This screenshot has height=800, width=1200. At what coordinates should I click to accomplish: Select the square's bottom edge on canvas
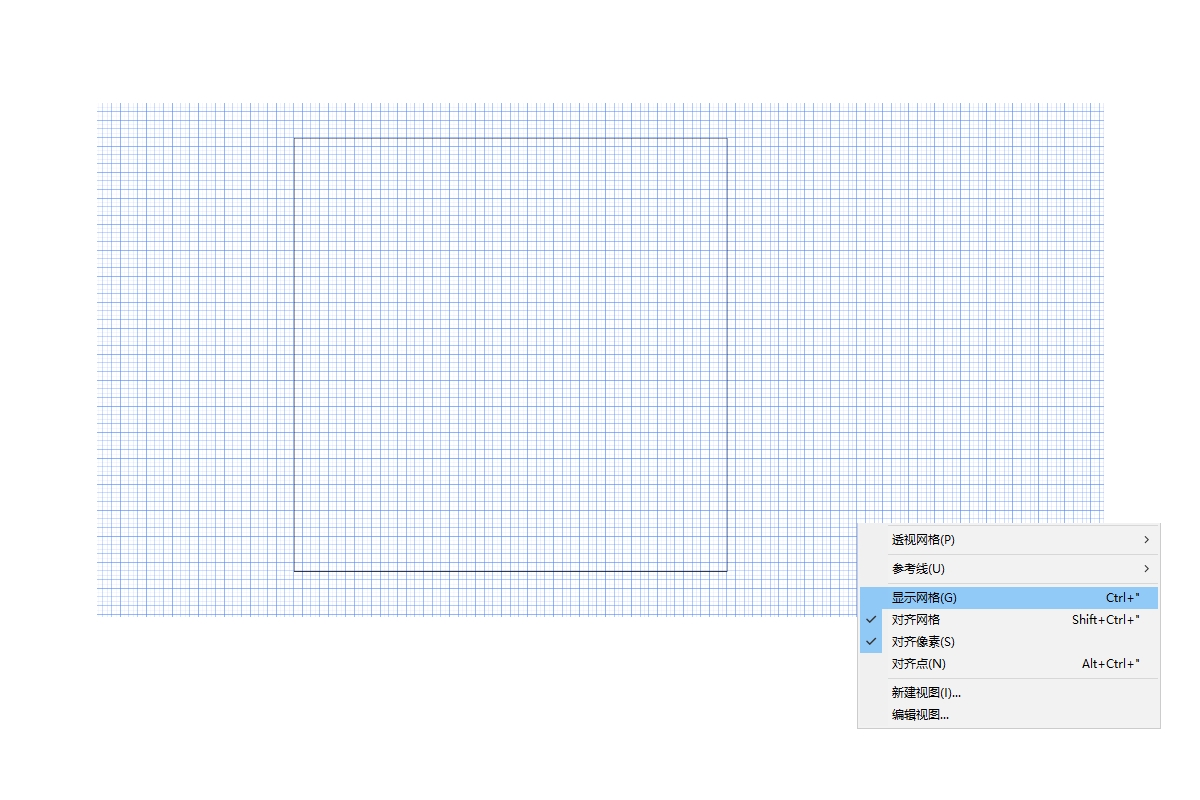point(510,571)
